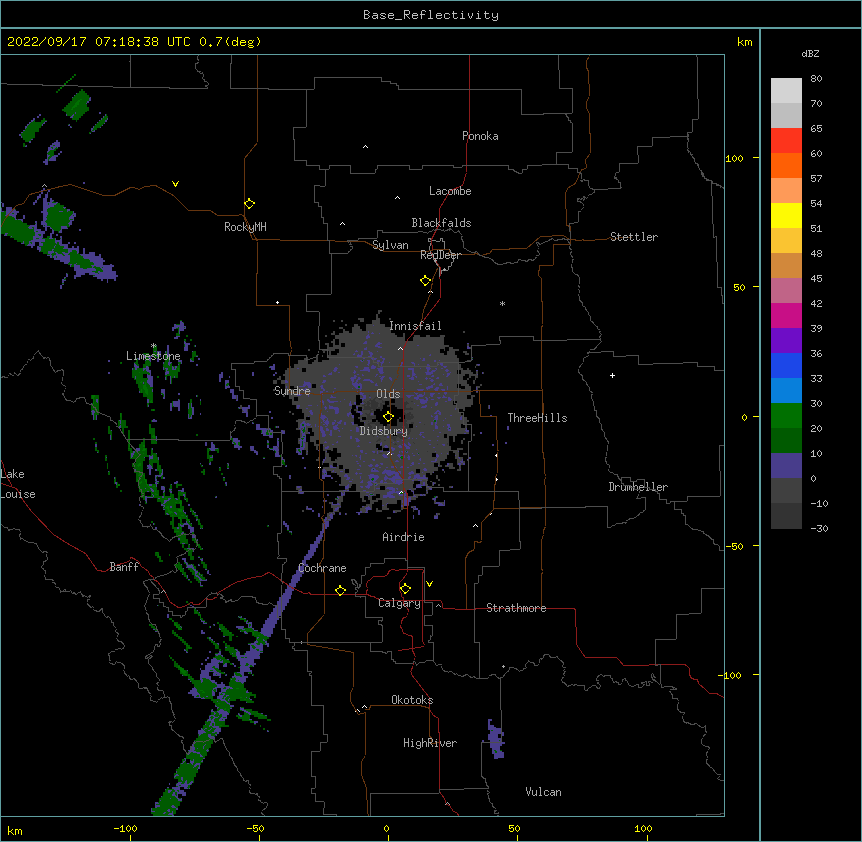Screen dimensions: 862x842
Task: Click the yellow V marker northeast of Calgary
Action: point(429,584)
